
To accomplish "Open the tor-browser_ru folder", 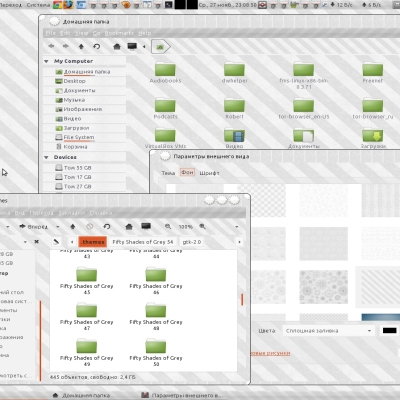I will tap(373, 108).
